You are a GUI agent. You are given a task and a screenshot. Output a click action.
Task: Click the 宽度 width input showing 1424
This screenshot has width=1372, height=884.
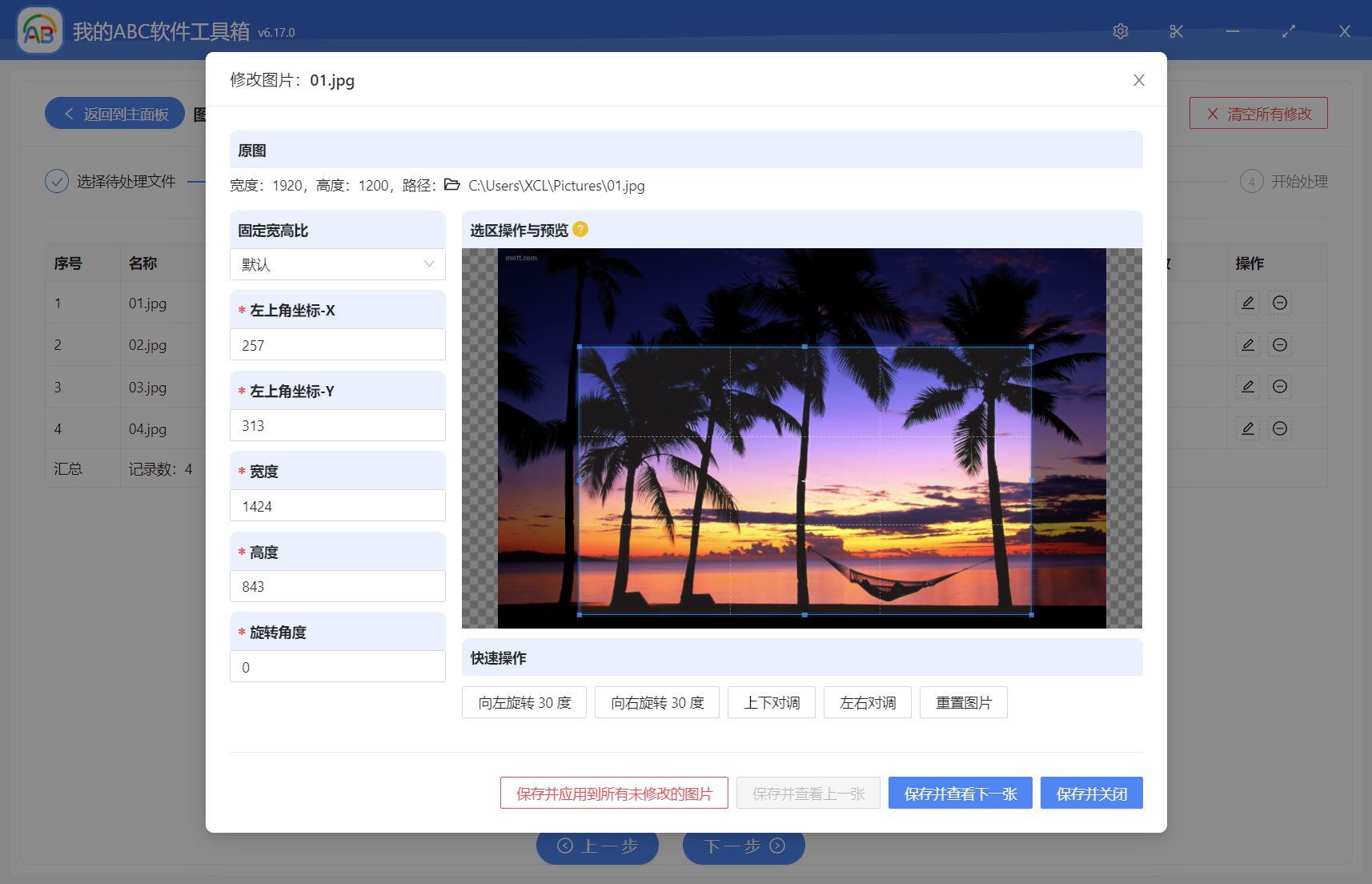[337, 505]
